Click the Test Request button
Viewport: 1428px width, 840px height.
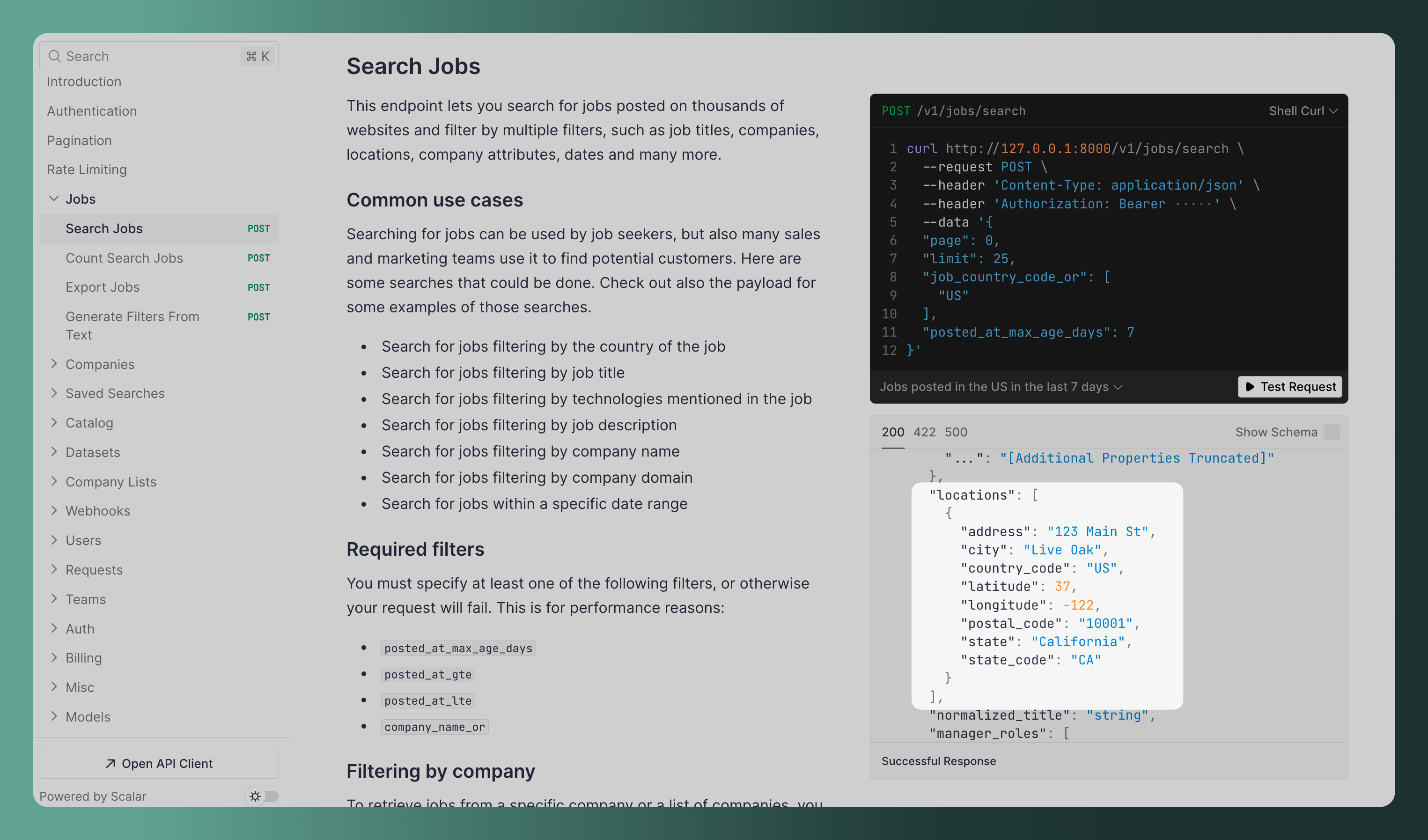coord(1290,387)
